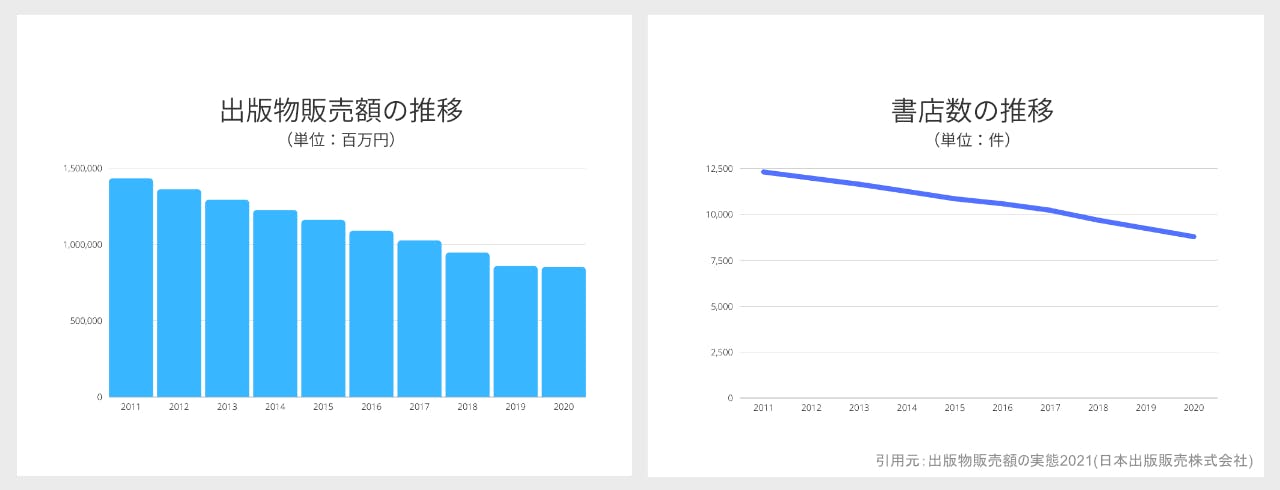1280x490 pixels.
Task: Click the 2015 x-axis label under the line chart
Action: [x=955, y=408]
